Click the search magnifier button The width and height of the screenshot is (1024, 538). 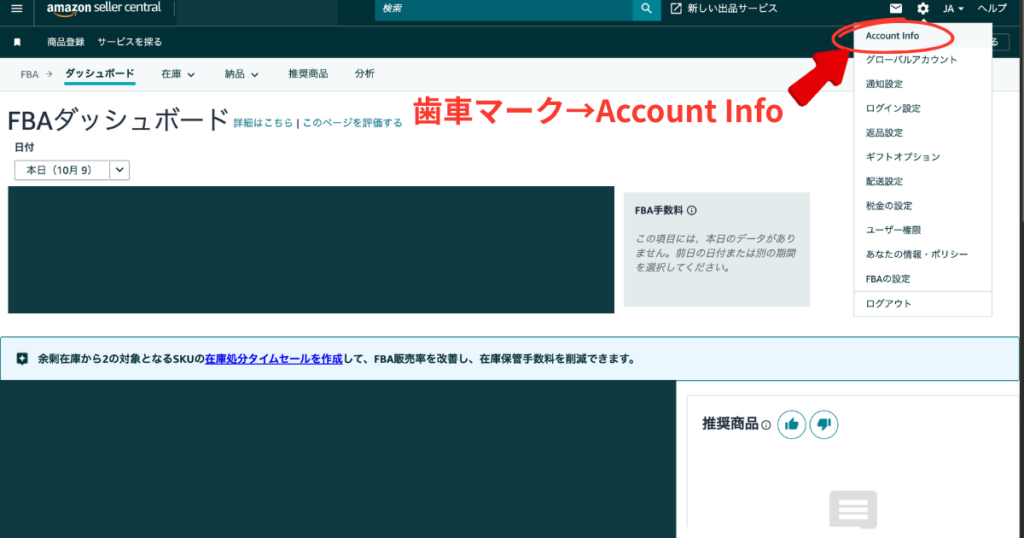[x=647, y=9]
